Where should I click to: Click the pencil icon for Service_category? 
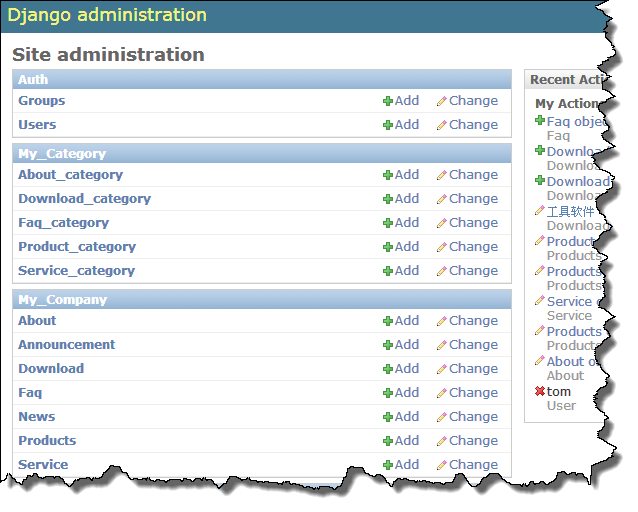tap(441, 271)
